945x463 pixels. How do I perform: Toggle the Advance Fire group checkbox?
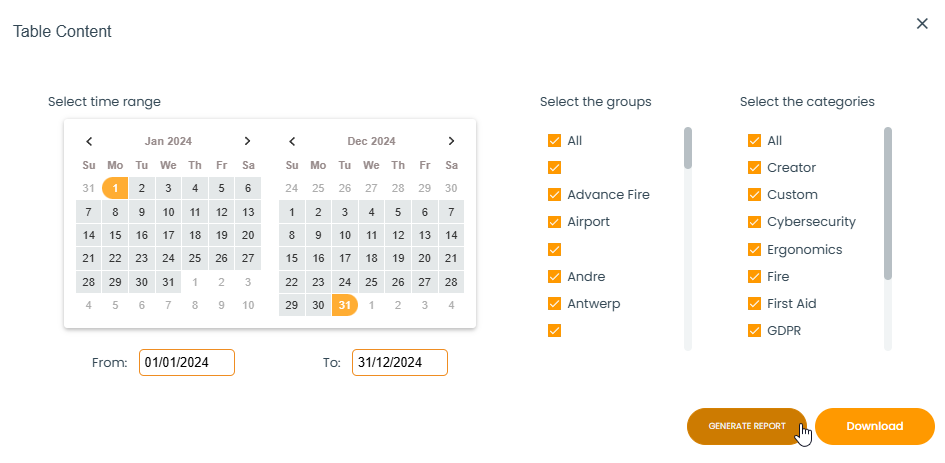pos(554,195)
